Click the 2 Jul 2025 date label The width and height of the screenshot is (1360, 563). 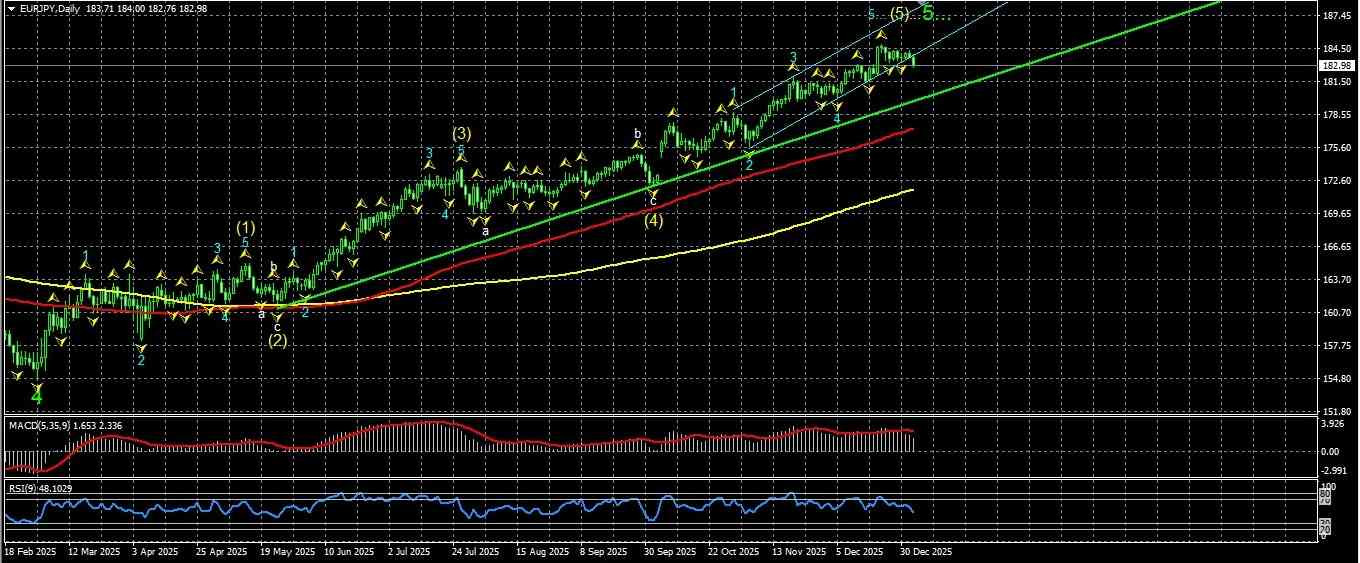(x=410, y=551)
